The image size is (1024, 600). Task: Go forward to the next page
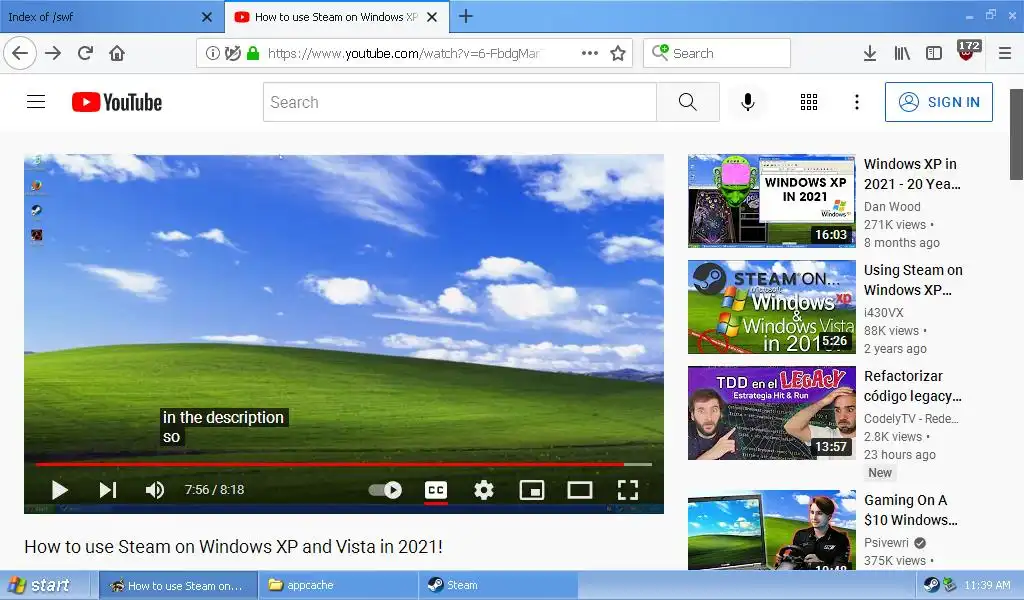[x=53, y=53]
